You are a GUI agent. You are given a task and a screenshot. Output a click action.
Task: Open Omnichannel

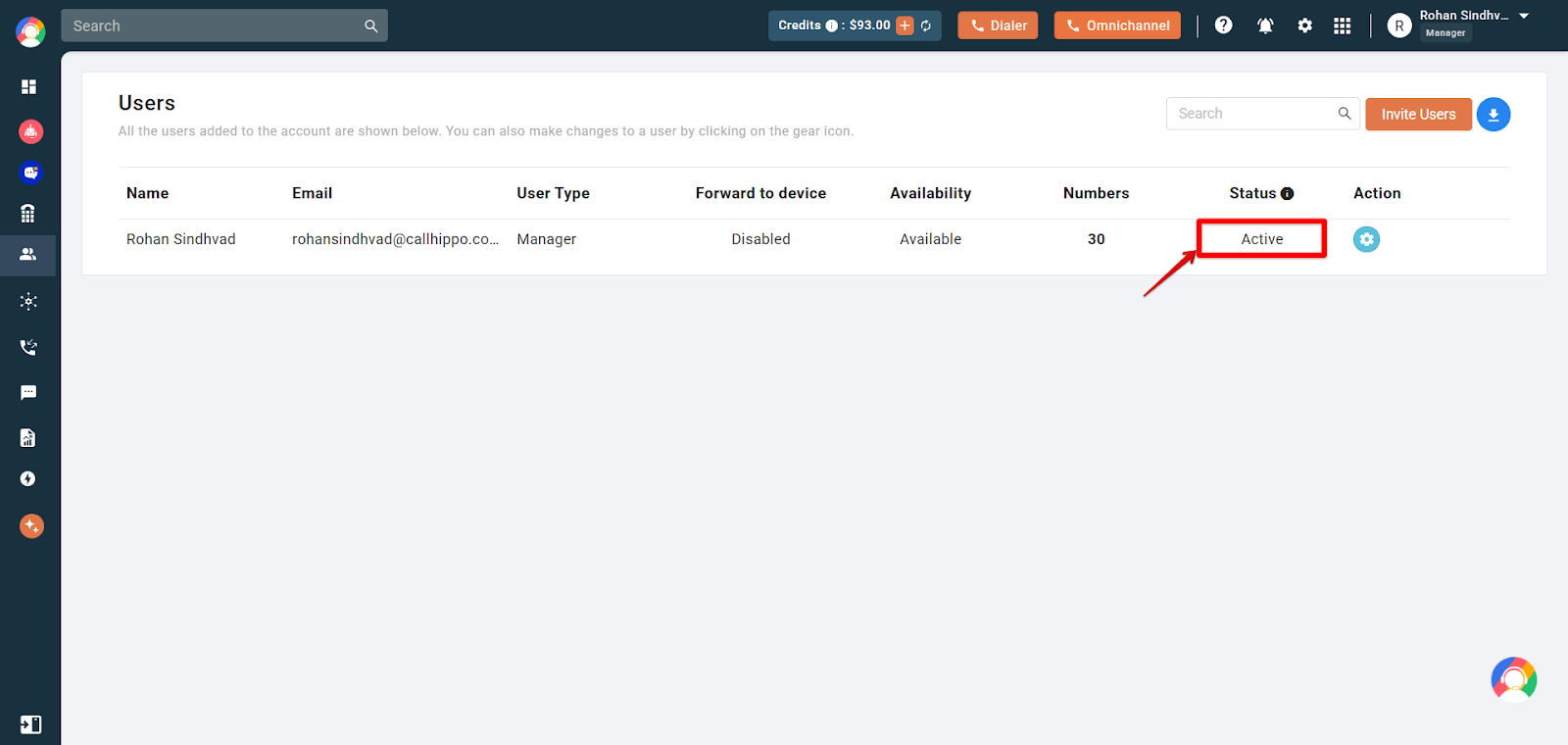[x=1117, y=25]
